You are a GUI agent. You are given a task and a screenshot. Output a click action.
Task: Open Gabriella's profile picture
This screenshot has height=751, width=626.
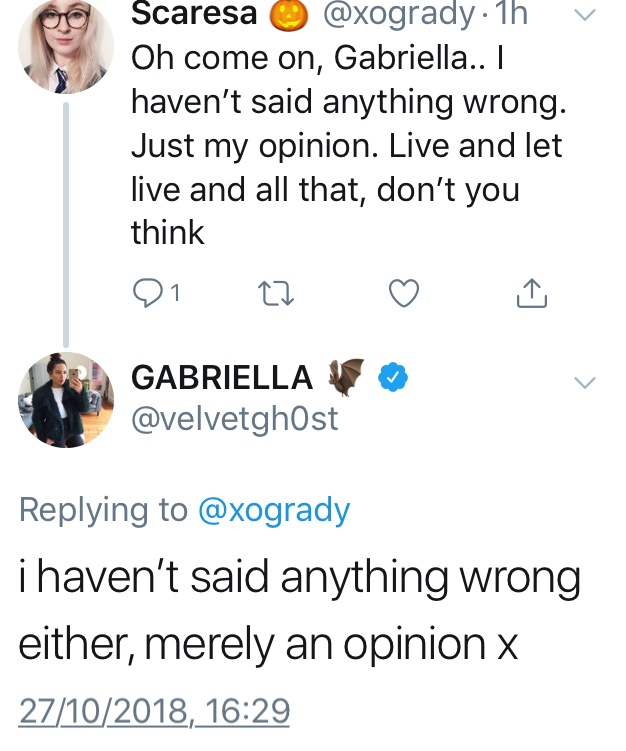click(x=66, y=400)
